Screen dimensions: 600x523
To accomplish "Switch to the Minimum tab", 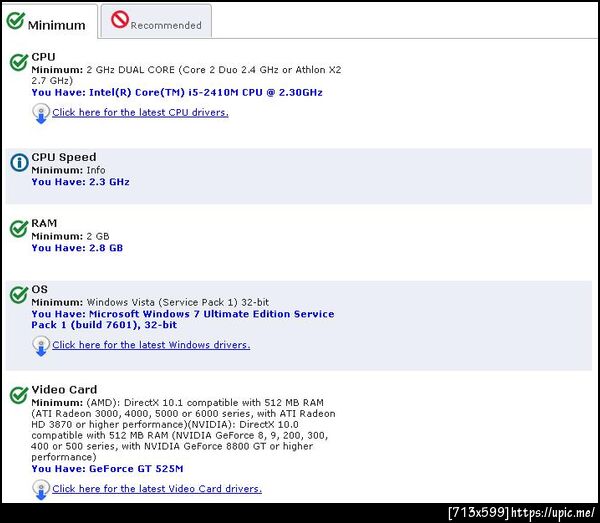I will (x=50, y=21).
